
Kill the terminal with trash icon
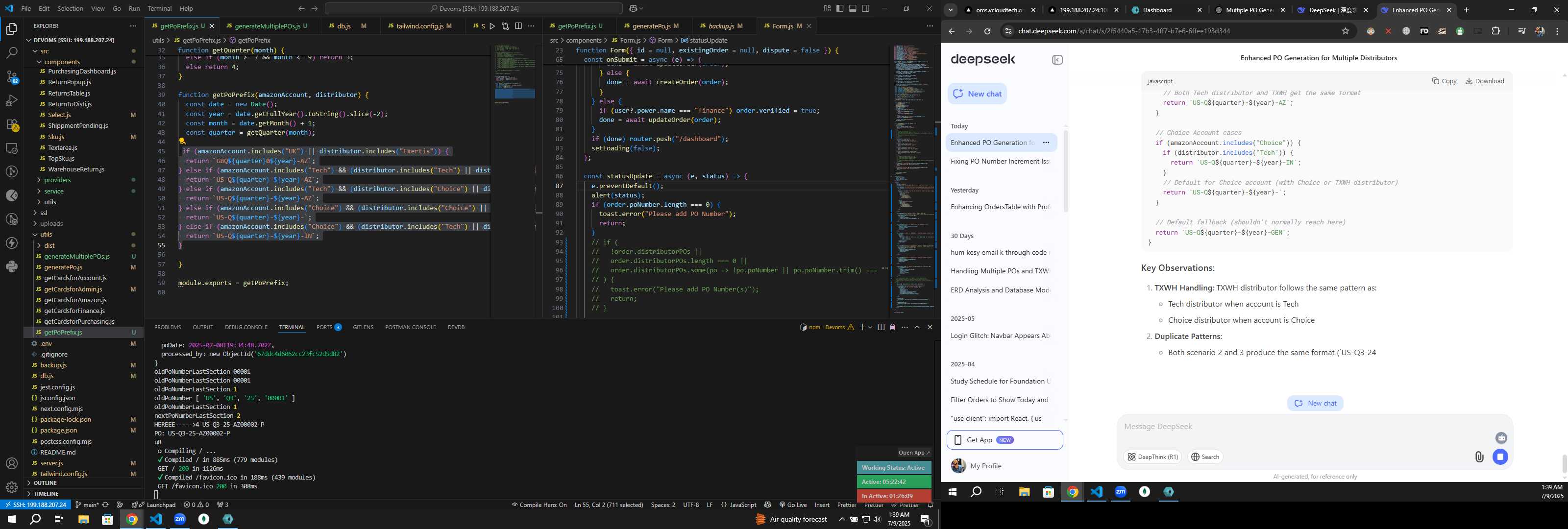(x=892, y=328)
